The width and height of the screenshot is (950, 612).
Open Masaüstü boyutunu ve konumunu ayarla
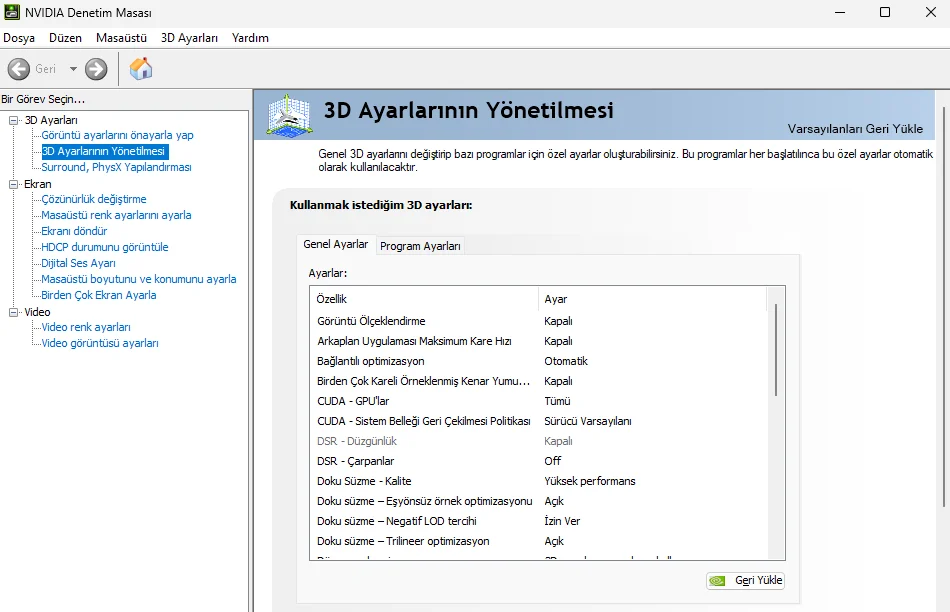tap(139, 279)
